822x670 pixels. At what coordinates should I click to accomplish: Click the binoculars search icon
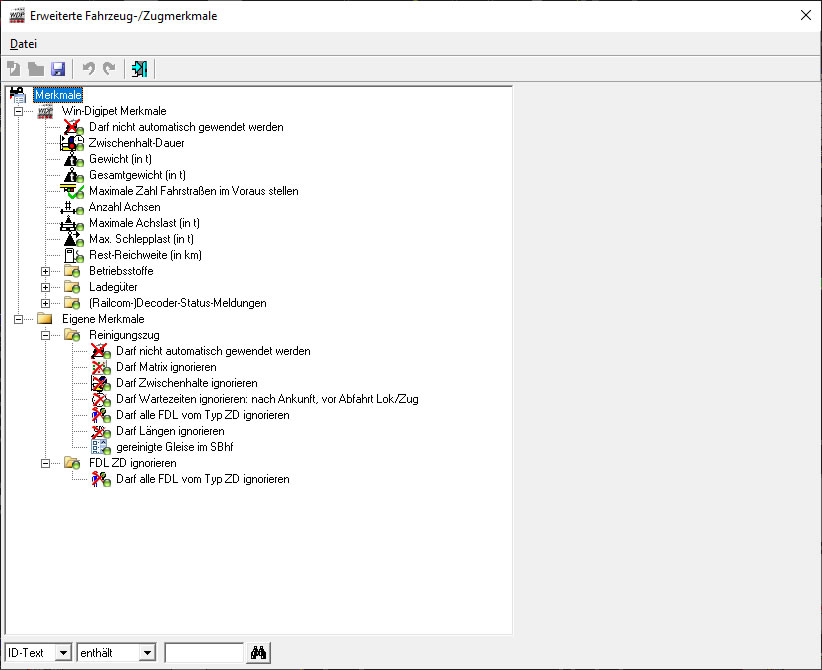point(258,653)
